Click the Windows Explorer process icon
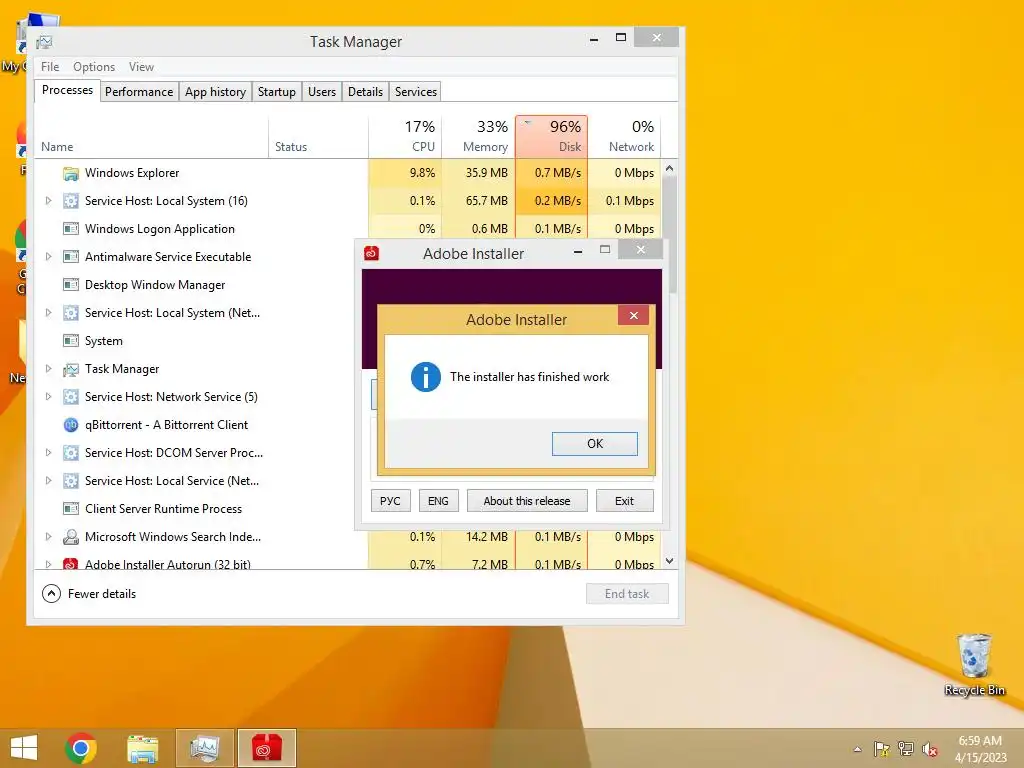 71,173
